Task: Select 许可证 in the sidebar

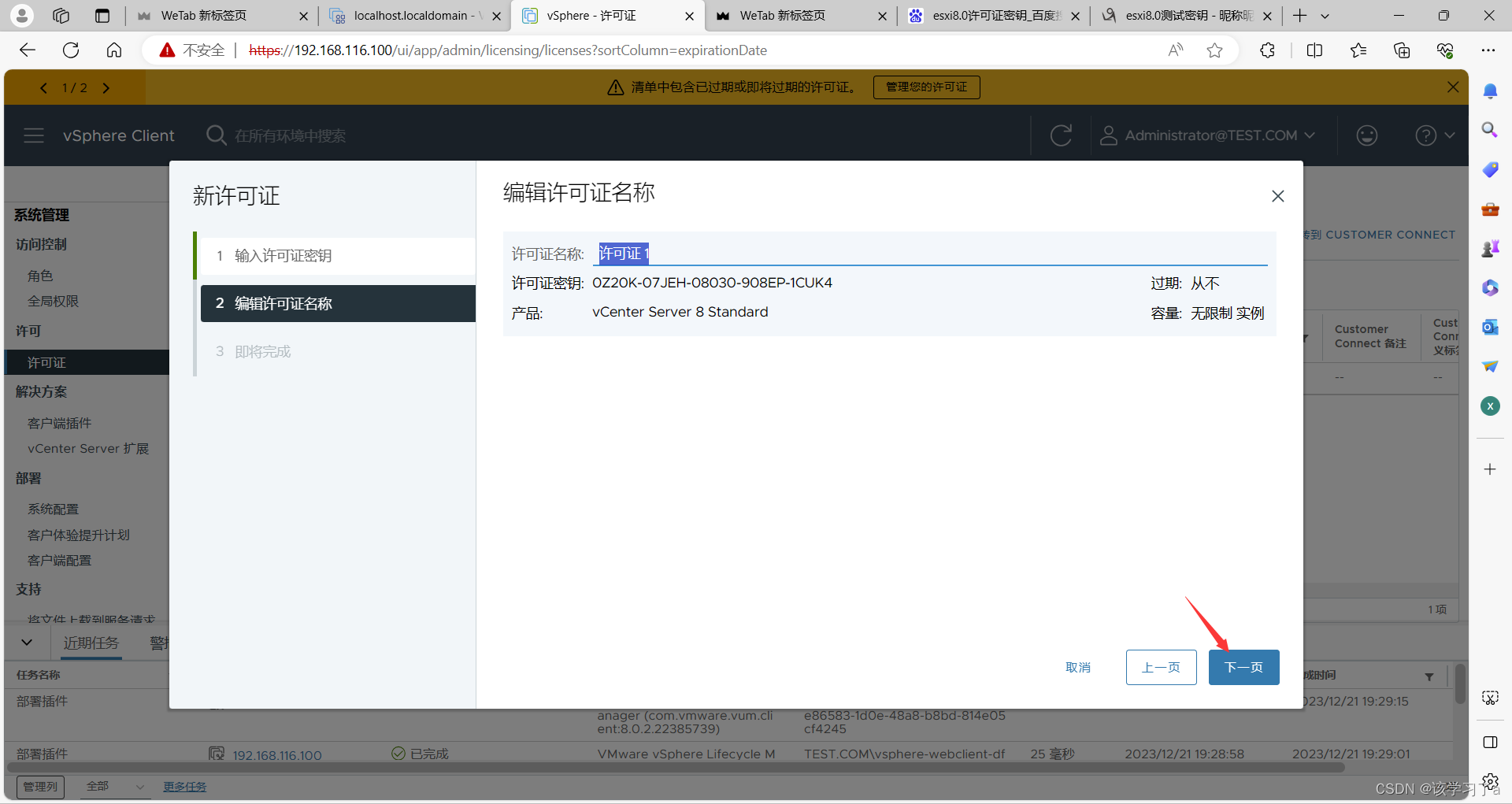Action: [87, 362]
